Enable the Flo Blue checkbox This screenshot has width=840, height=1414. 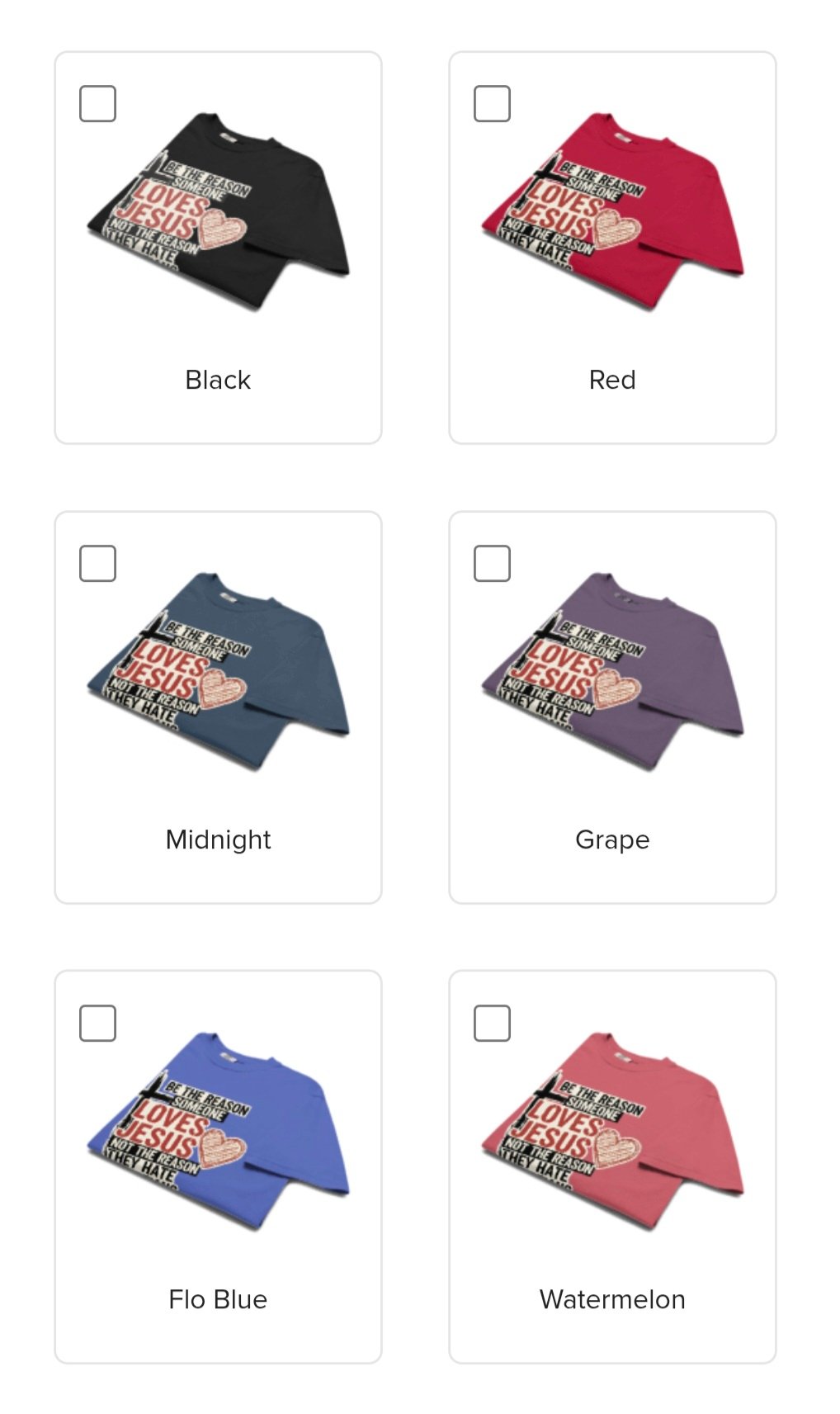pos(97,1024)
